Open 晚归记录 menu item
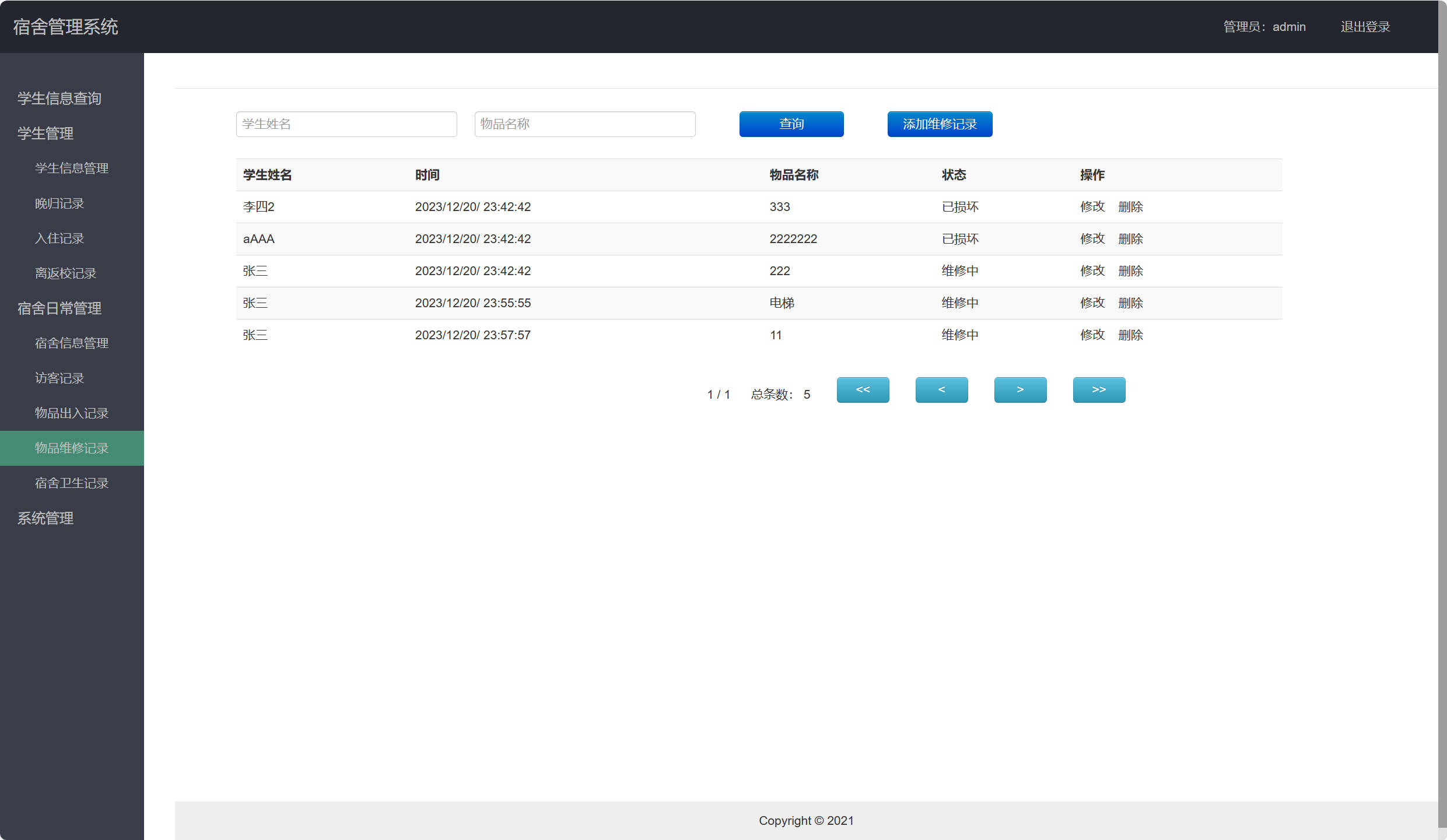The width and height of the screenshot is (1447, 840). [x=59, y=203]
